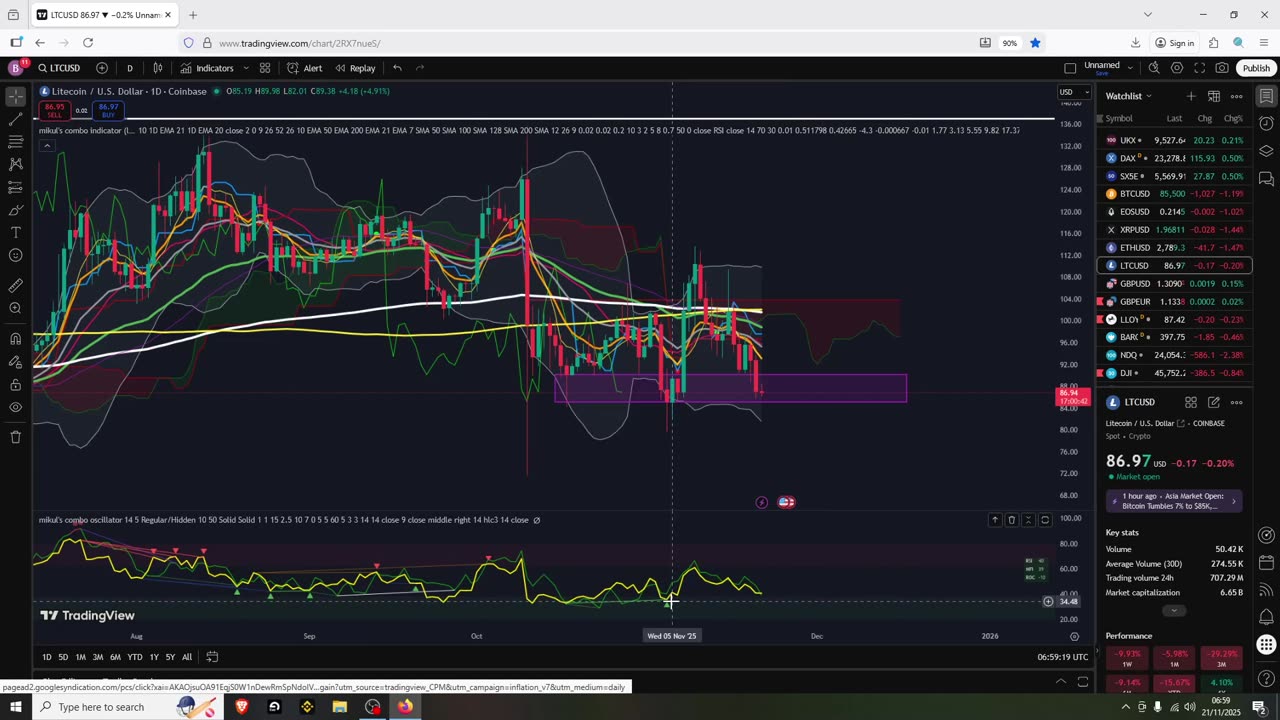Image resolution: width=1280 pixels, height=720 pixels.
Task: Toggle magnet mode in the drawing toolbar
Action: pos(16,338)
